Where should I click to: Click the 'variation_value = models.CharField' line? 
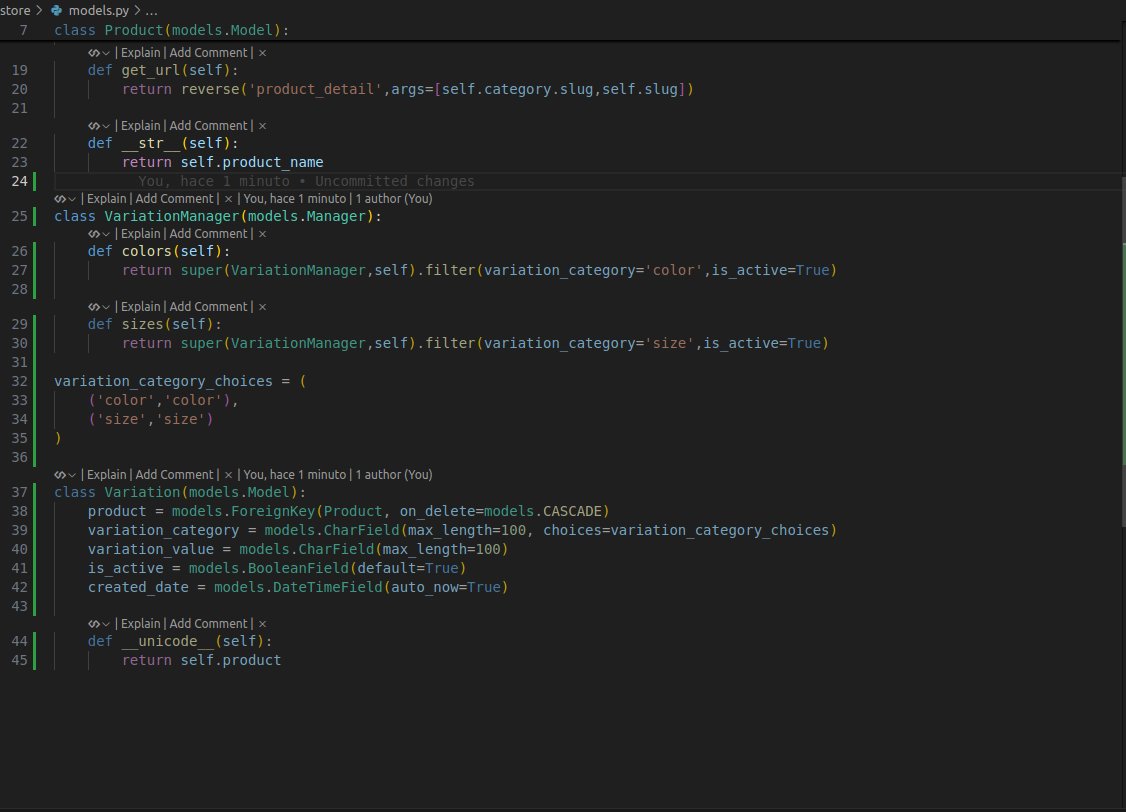point(298,549)
